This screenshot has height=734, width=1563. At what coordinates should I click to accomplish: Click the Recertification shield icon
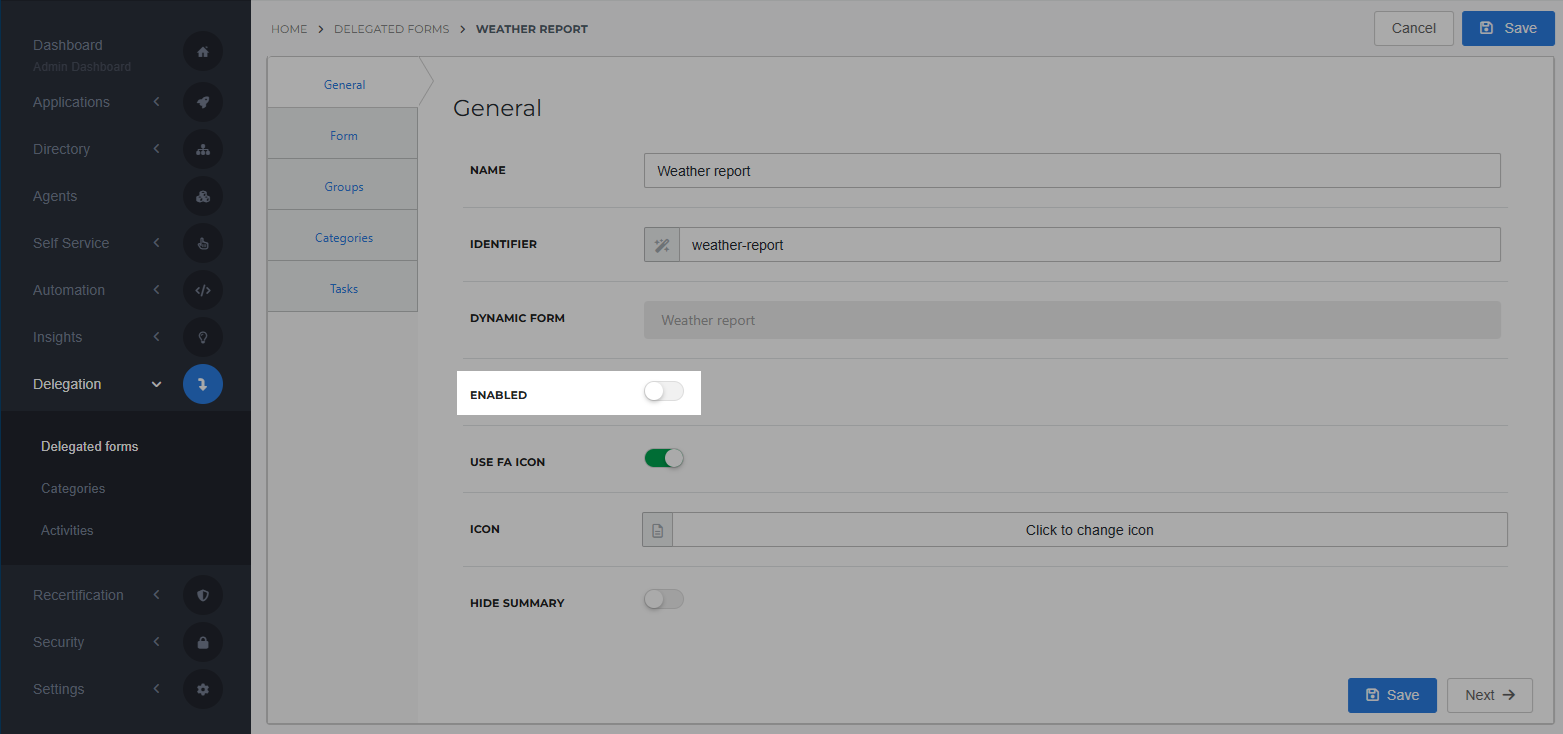click(x=203, y=595)
